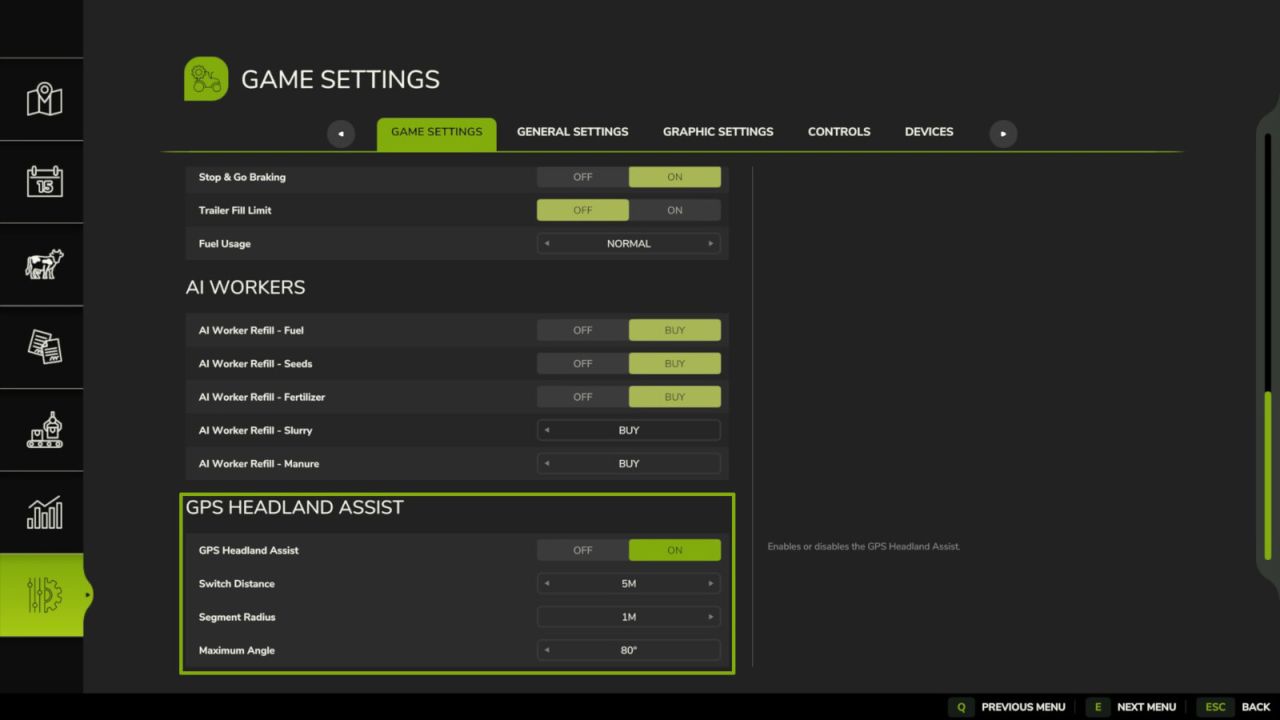Open the contracts panel icon

click(x=42, y=347)
